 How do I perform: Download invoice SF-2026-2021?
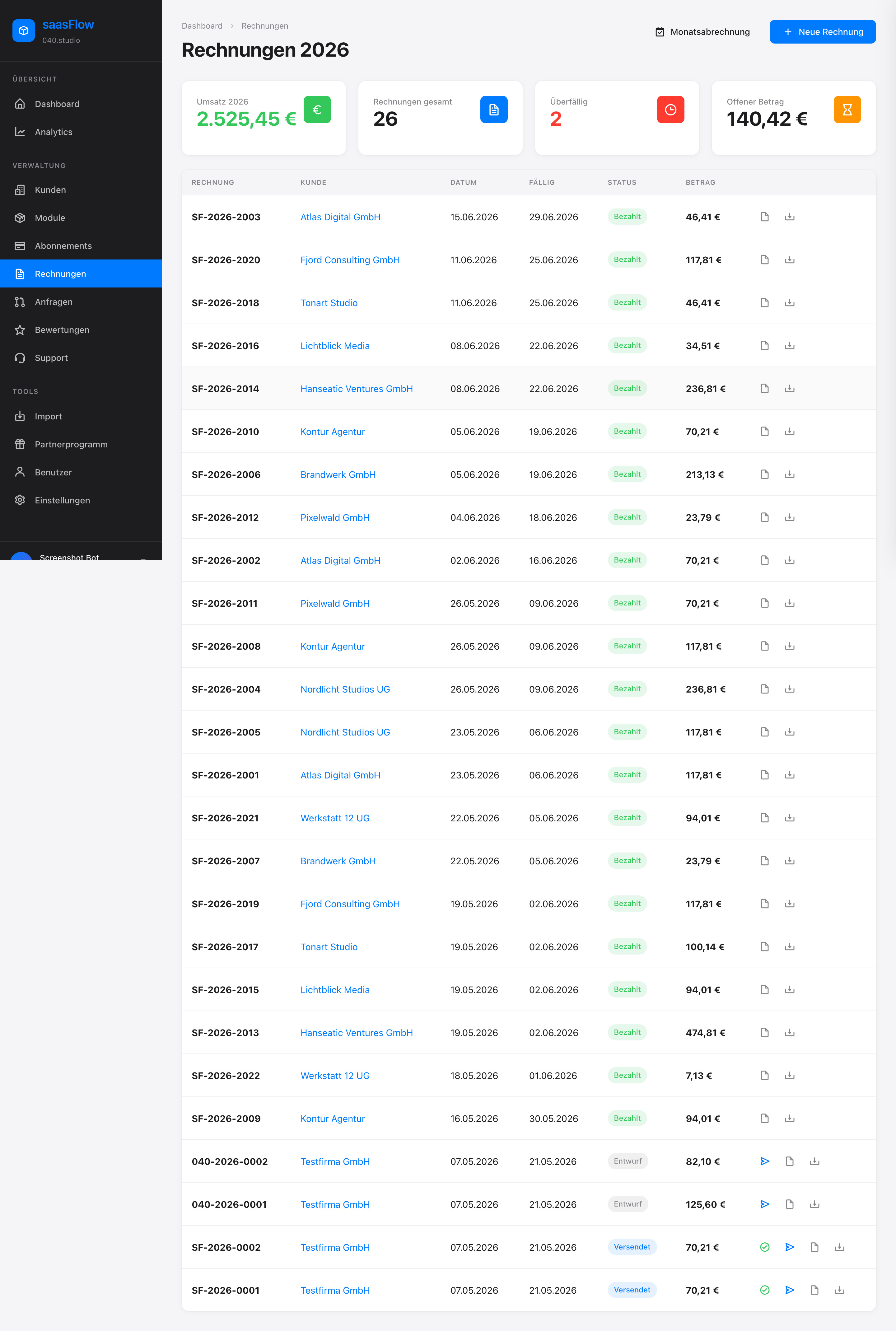click(x=790, y=818)
